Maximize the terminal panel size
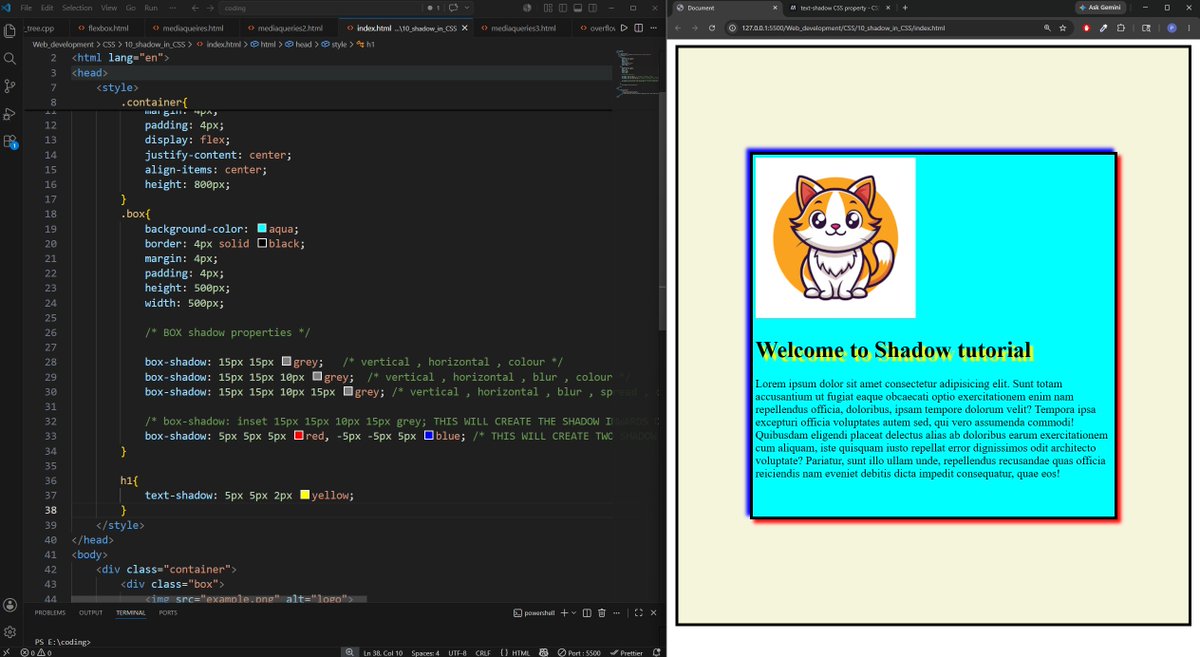 pyautogui.click(x=638, y=612)
